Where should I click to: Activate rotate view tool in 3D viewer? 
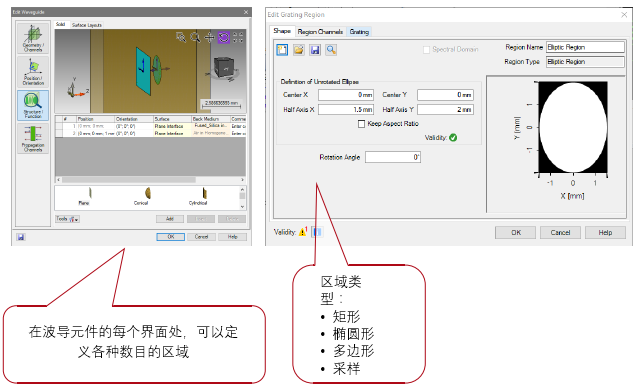[224, 38]
